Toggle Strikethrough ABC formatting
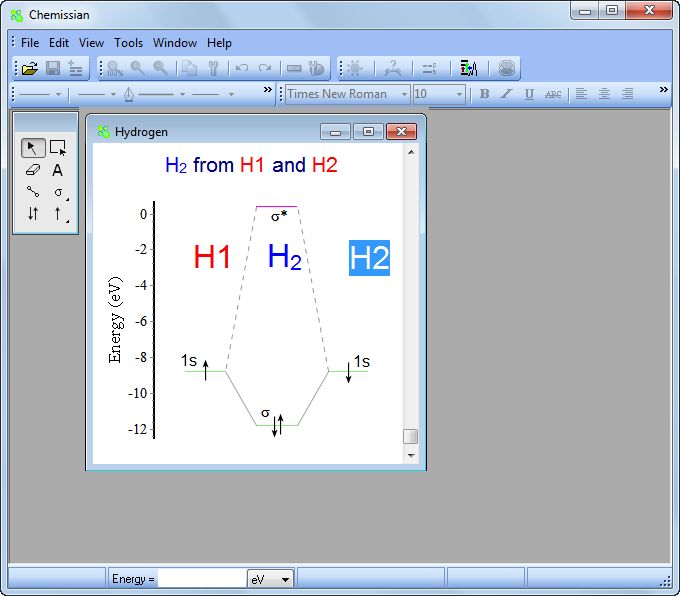This screenshot has height=596, width=680. [x=553, y=94]
